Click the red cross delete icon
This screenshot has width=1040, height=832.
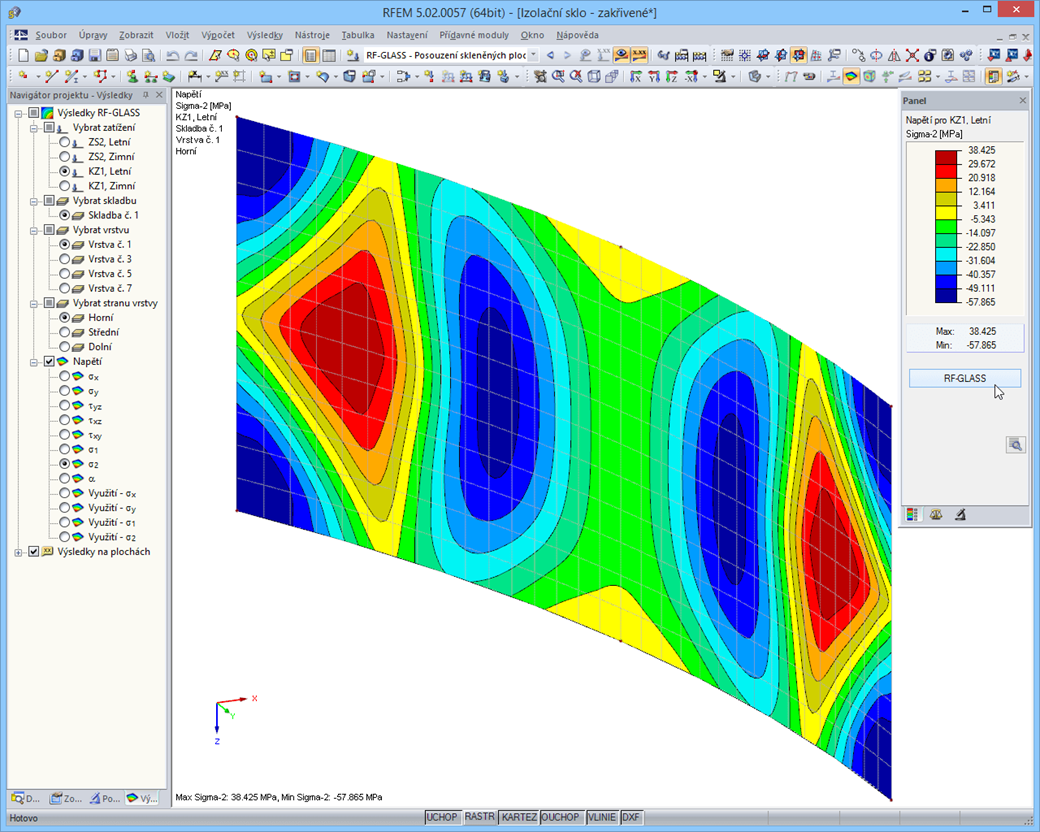pos(912,55)
